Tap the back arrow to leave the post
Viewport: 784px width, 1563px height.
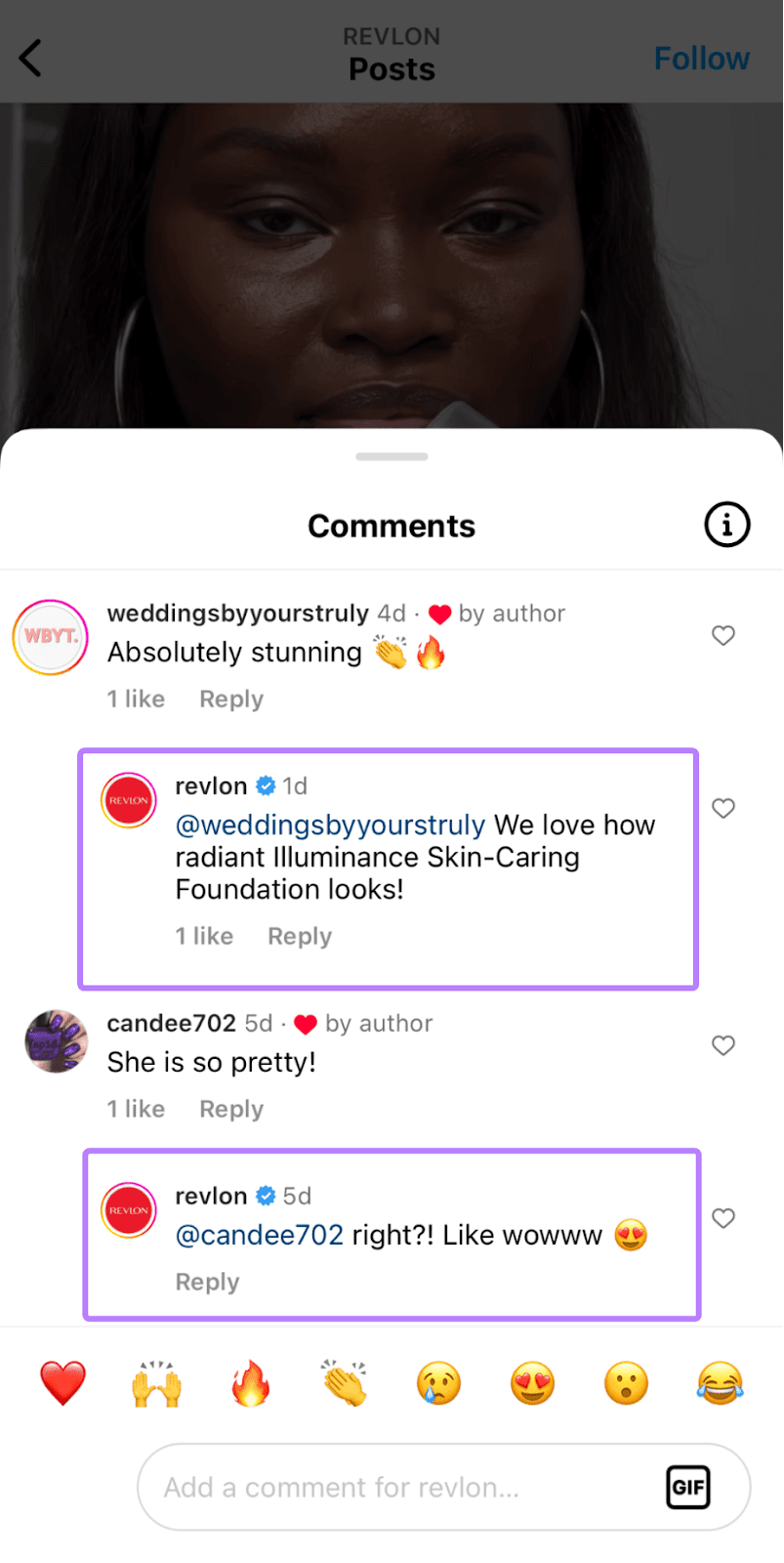pos(29,57)
